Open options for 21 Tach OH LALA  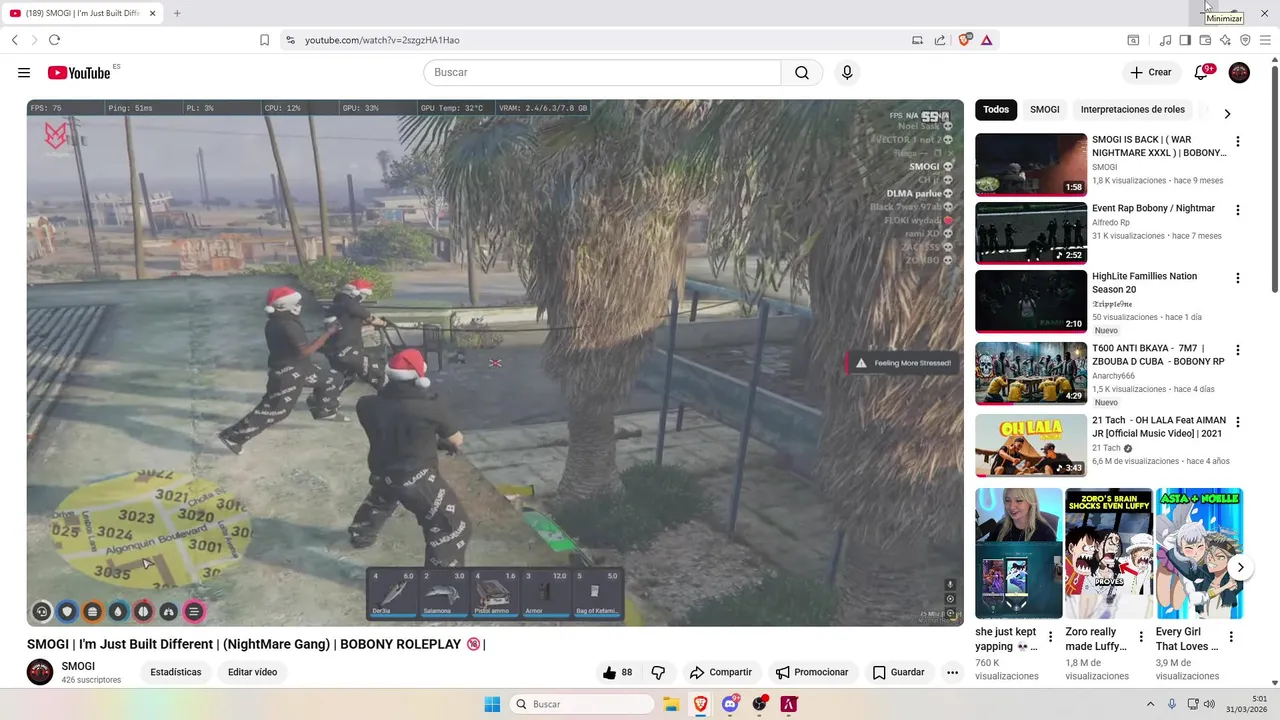point(1238,422)
